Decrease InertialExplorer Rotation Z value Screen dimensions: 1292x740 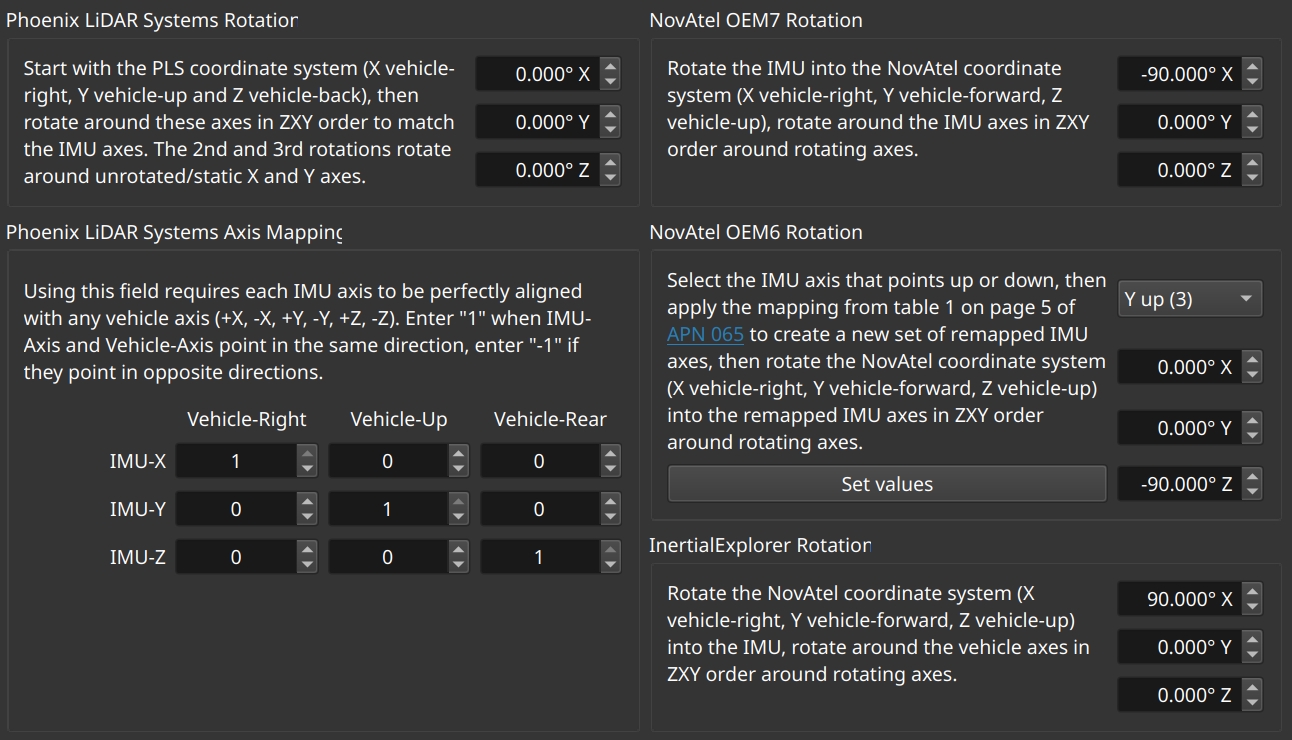[1252, 703]
